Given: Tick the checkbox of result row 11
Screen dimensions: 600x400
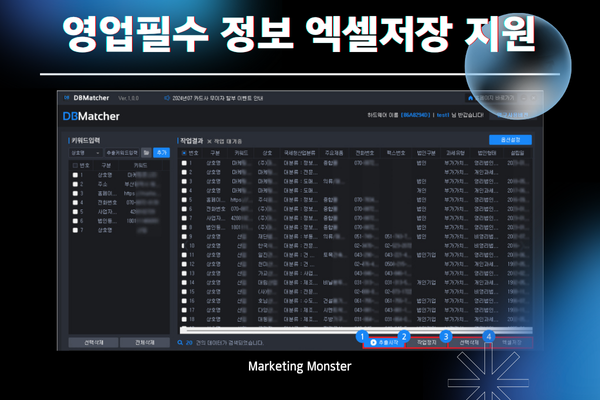Looking at the screenshot, I should pos(184,255).
